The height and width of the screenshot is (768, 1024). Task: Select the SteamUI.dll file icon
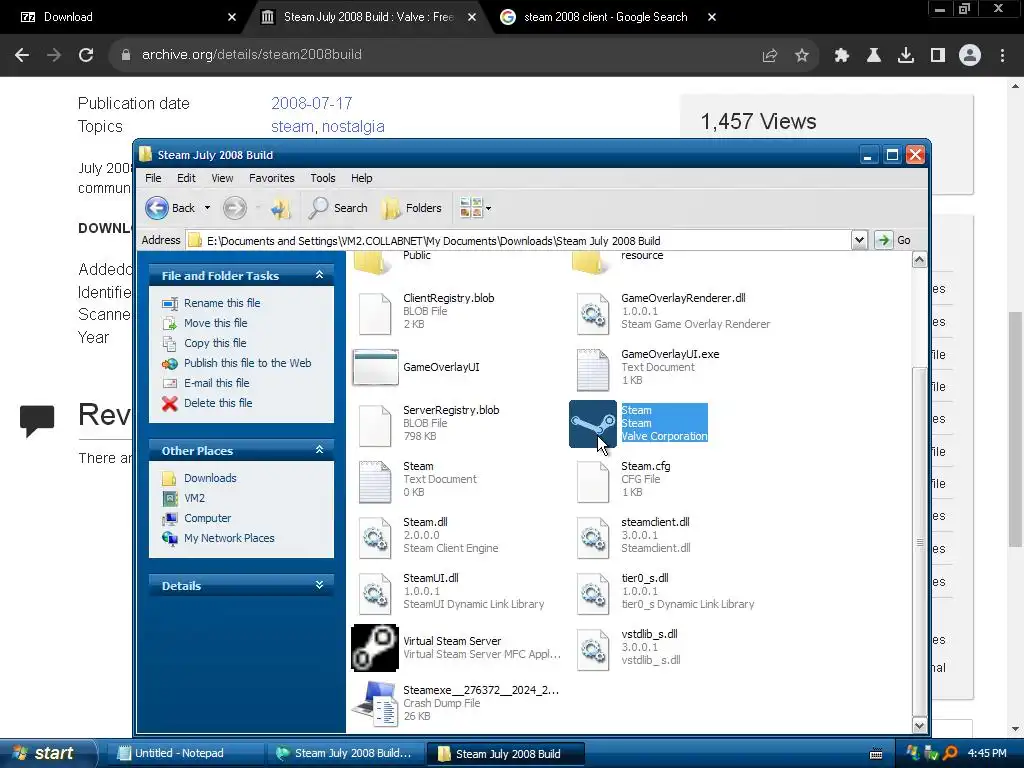pyautogui.click(x=375, y=592)
